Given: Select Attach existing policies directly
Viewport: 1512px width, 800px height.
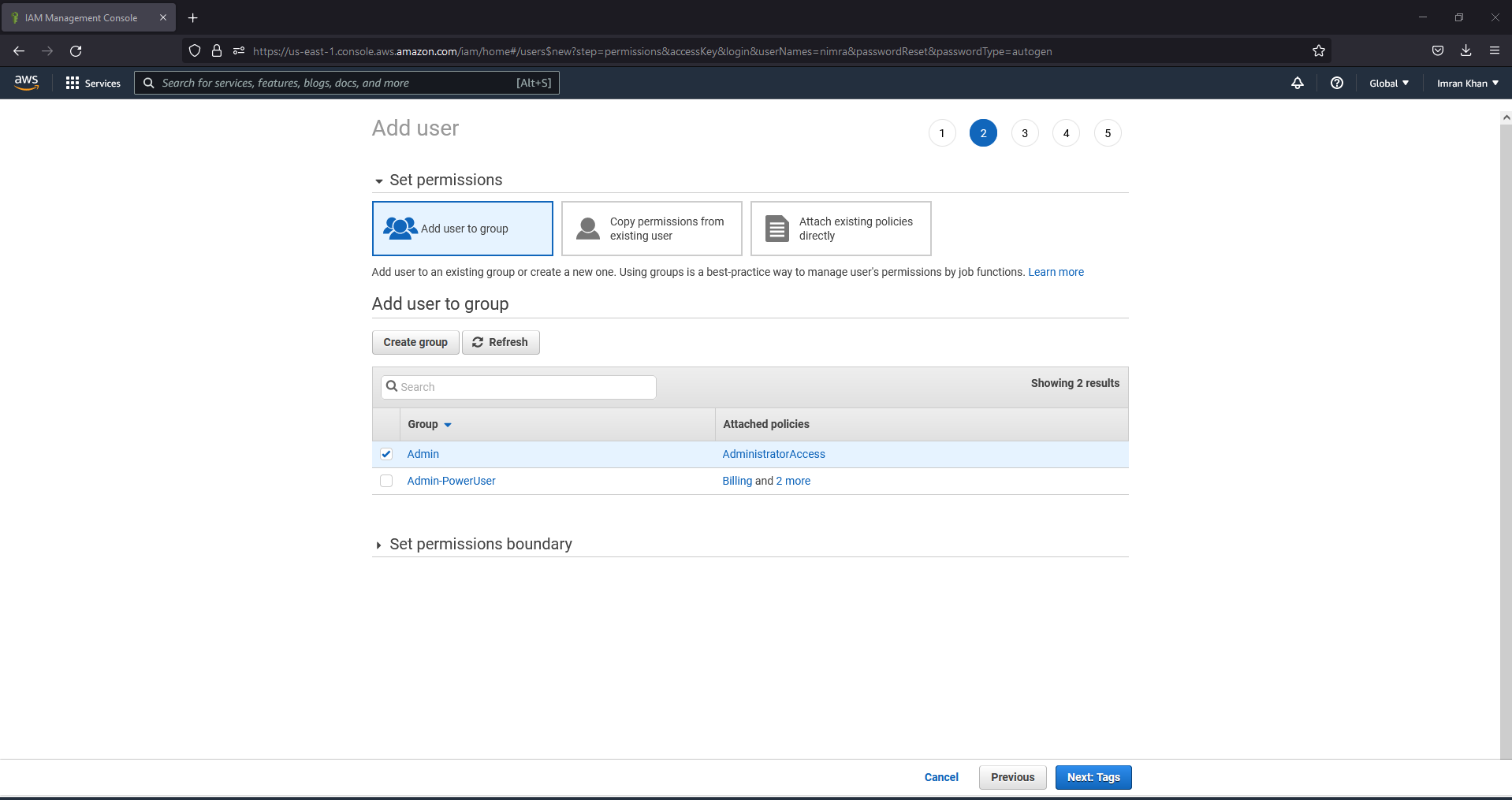Looking at the screenshot, I should pyautogui.click(x=840, y=229).
